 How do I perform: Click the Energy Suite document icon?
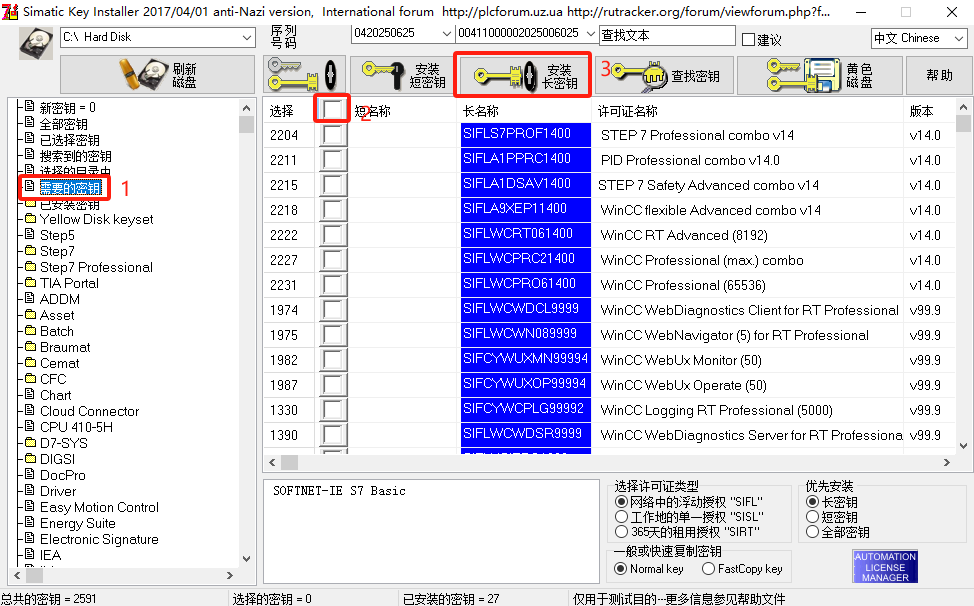29,522
